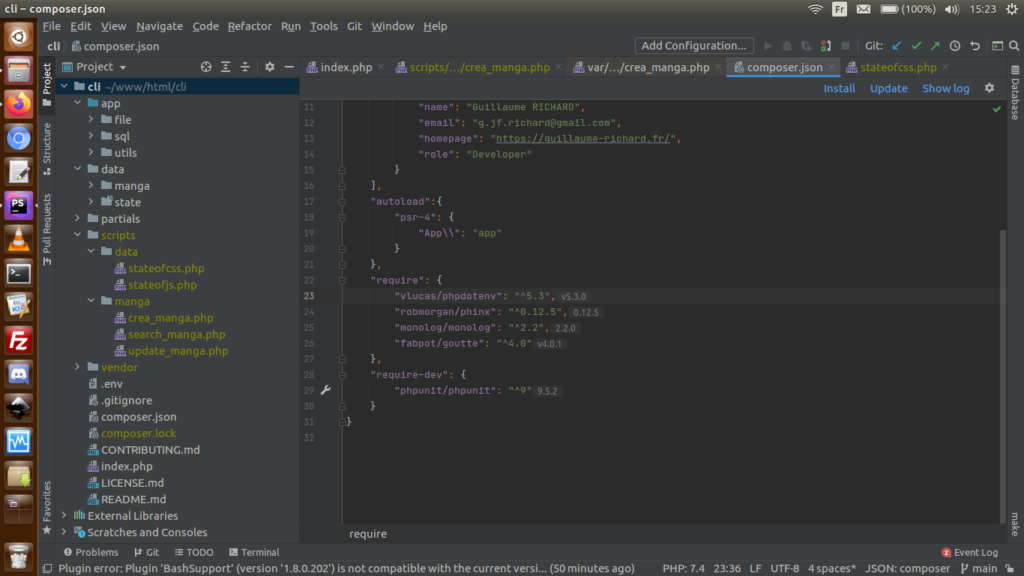The width and height of the screenshot is (1024, 576).
Task: Click the Search Everywhere magnifier icon
Action: click(1014, 46)
